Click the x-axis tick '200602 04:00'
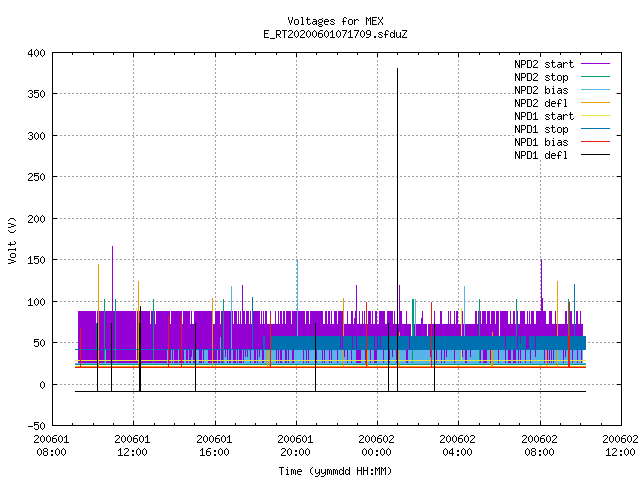 pyautogui.click(x=458, y=446)
